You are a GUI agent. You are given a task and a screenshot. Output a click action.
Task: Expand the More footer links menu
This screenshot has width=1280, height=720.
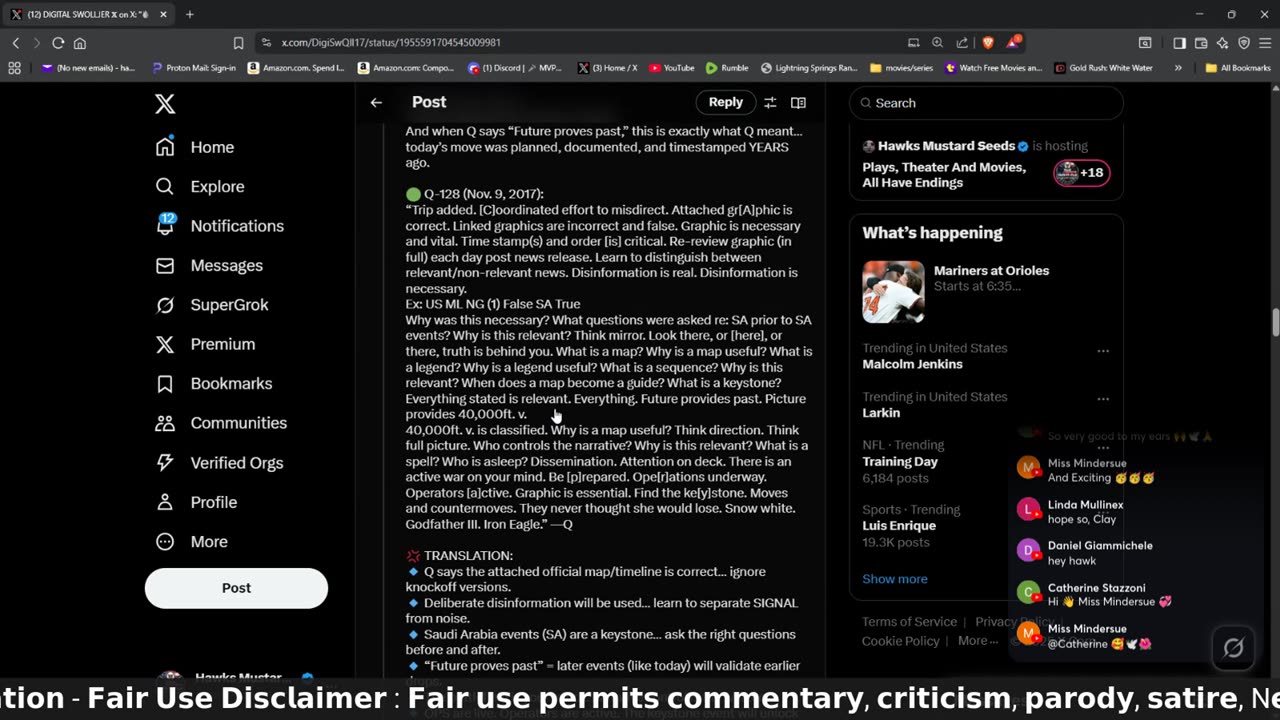(978, 641)
